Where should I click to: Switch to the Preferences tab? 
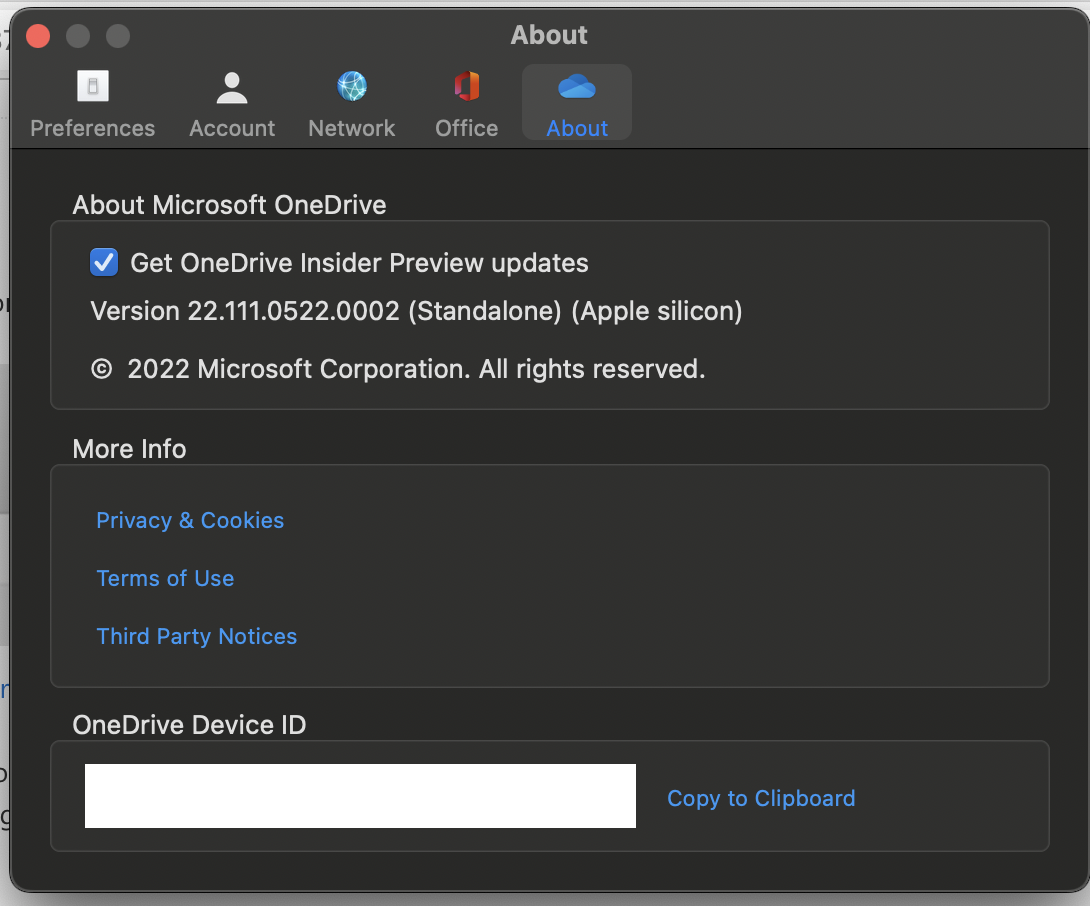click(92, 100)
